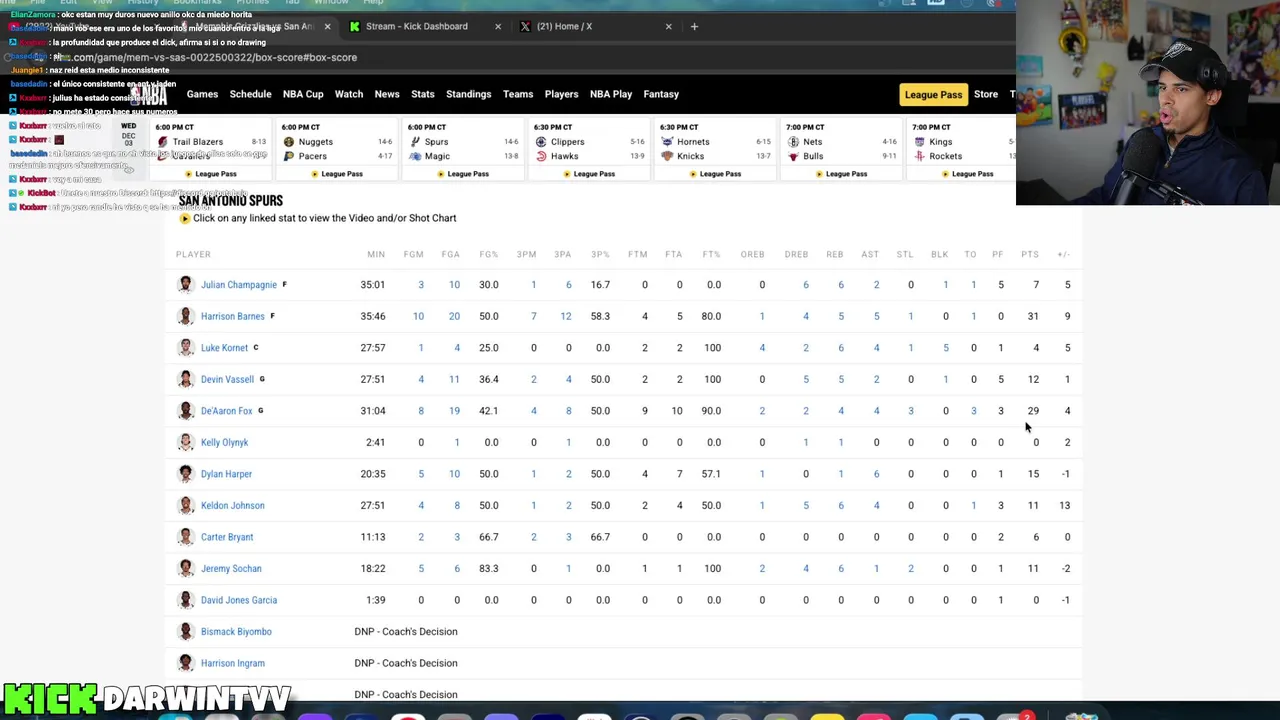Open Trail Blazers vs Cavaliers game card
Viewport: 1280px width, 720px height.
pos(212,149)
